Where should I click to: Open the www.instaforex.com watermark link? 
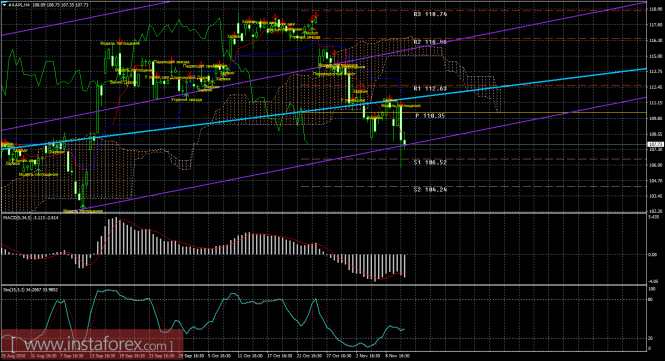coord(92,344)
